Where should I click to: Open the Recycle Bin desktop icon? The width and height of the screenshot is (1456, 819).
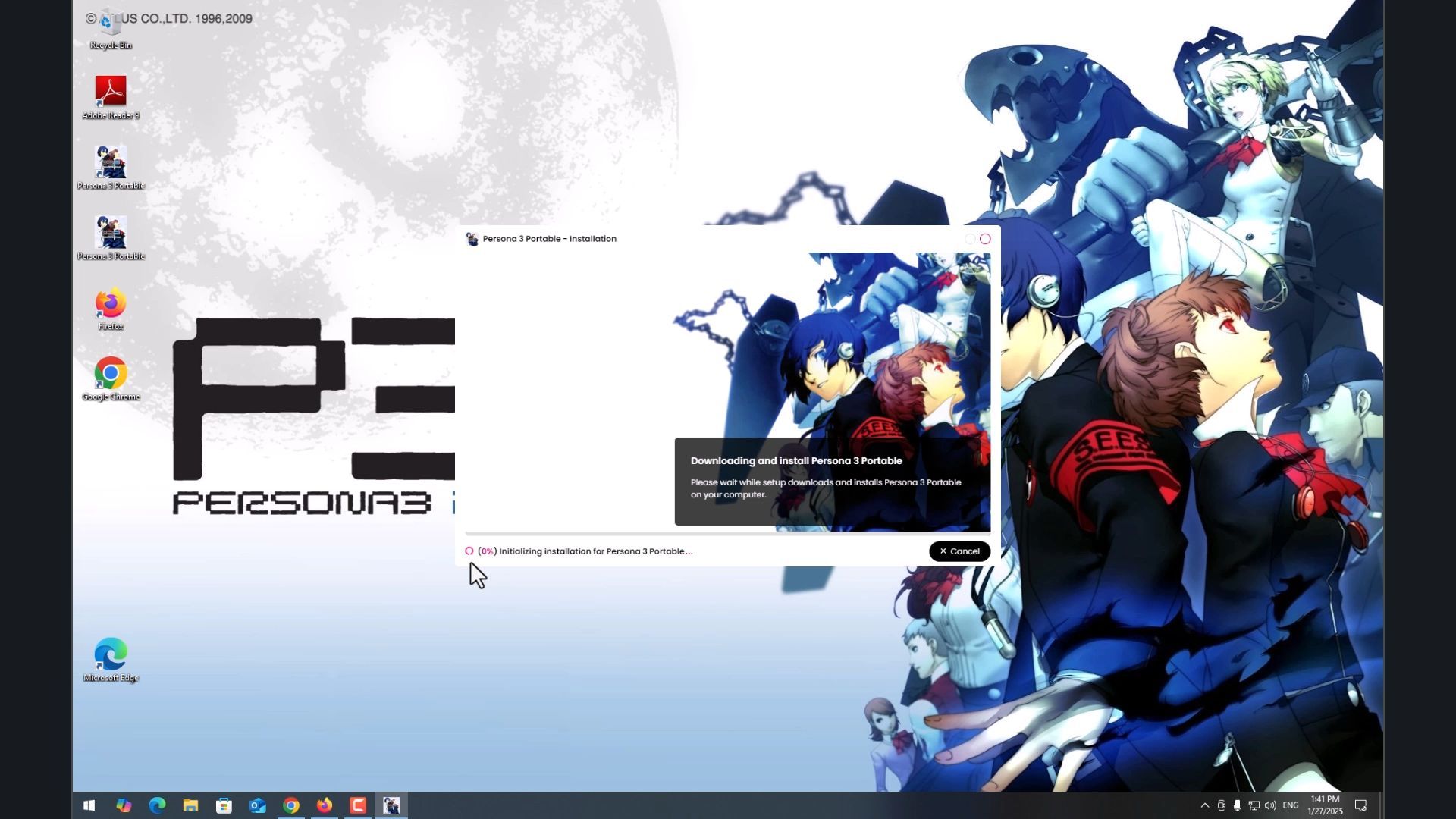tap(111, 30)
